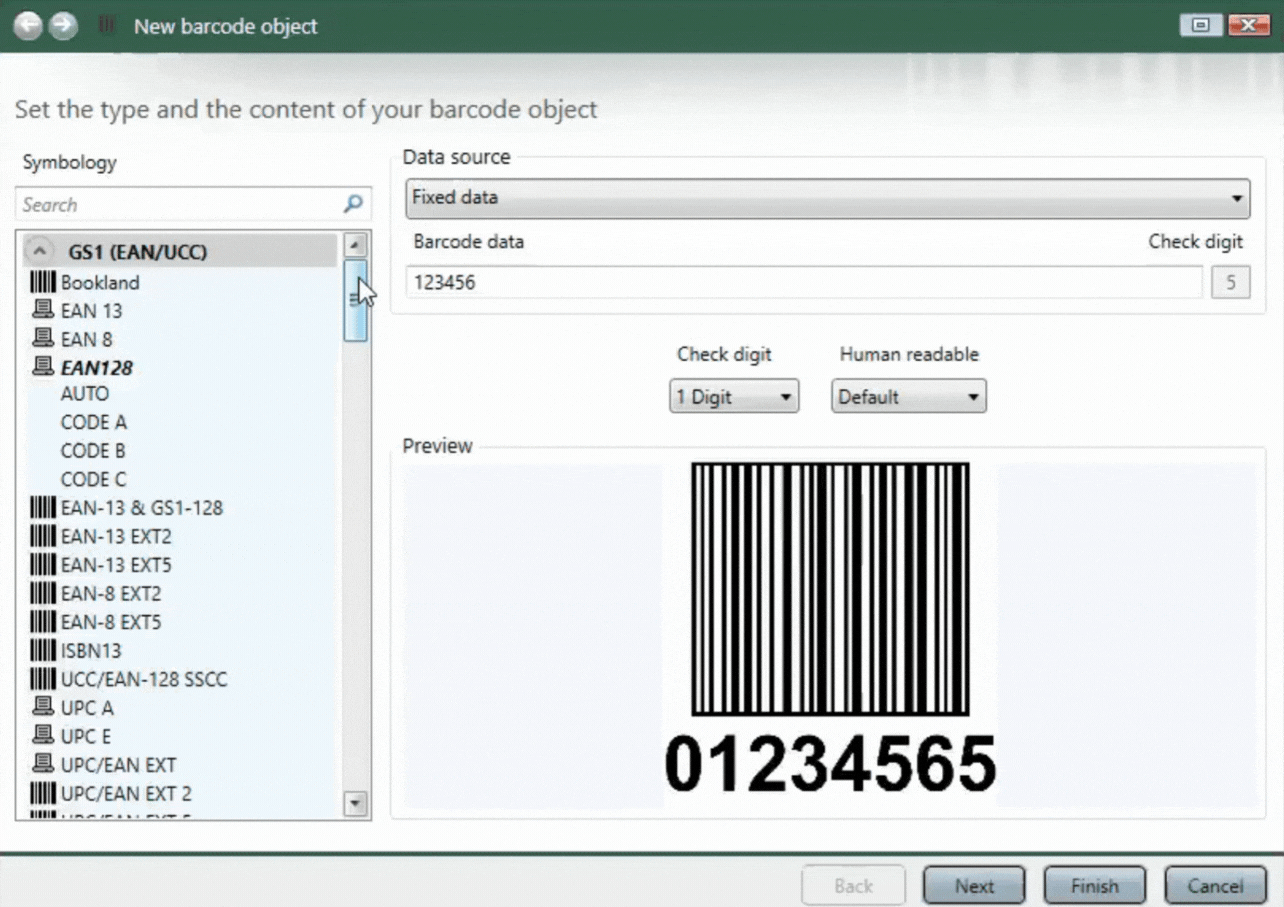This screenshot has height=907, width=1284.
Task: Click the barcode preview image
Action: click(830, 630)
